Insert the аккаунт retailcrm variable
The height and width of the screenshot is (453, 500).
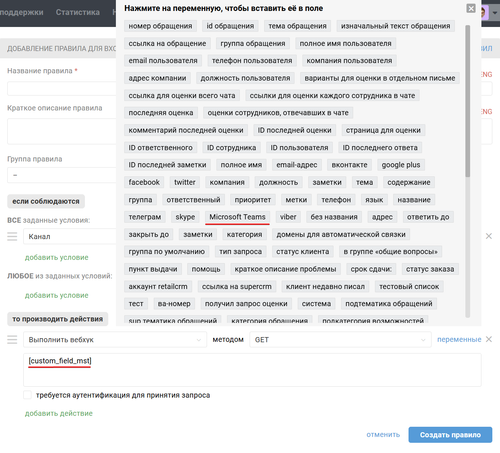158,286
